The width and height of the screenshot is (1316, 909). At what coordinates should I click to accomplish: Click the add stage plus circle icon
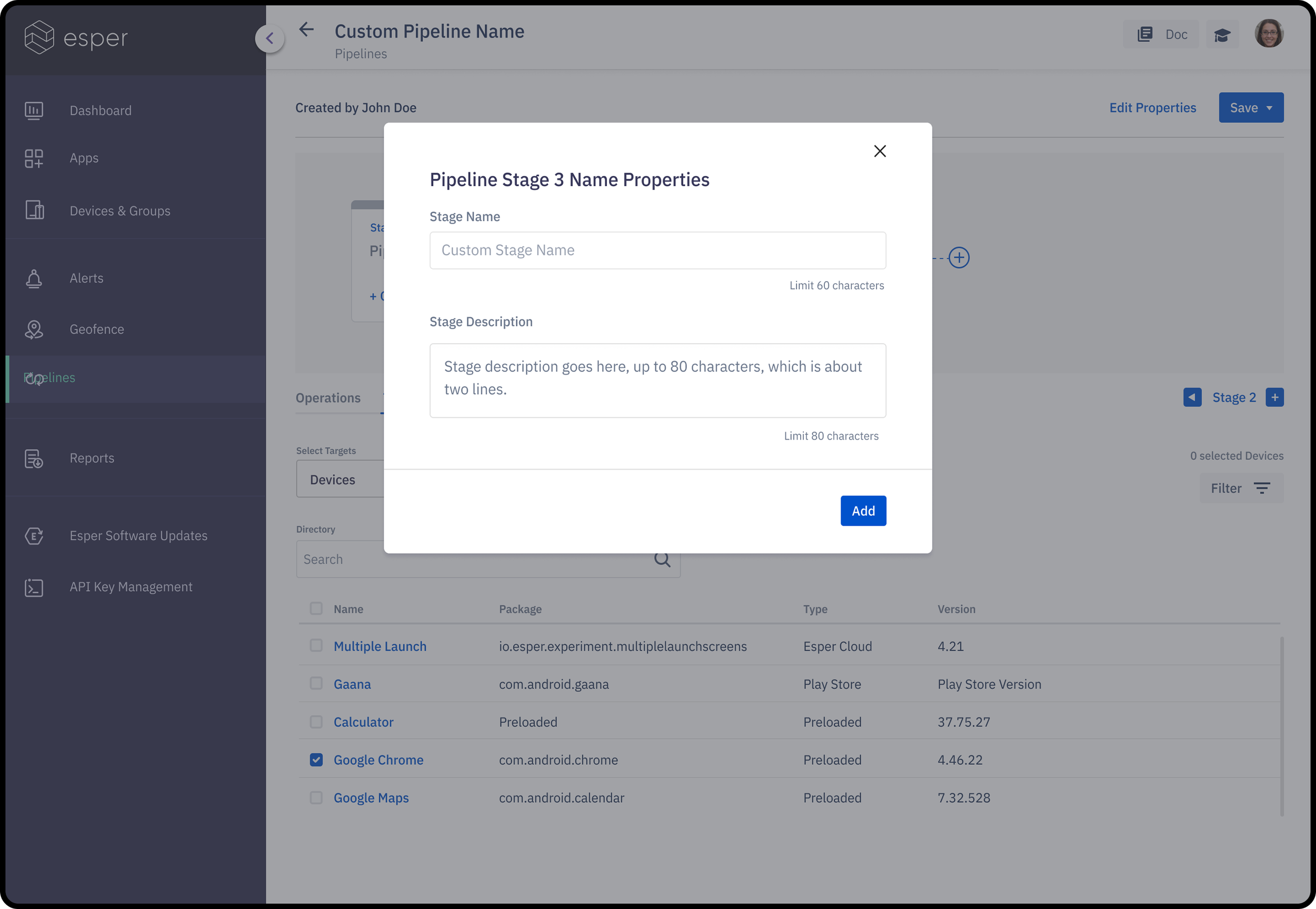pyautogui.click(x=959, y=258)
